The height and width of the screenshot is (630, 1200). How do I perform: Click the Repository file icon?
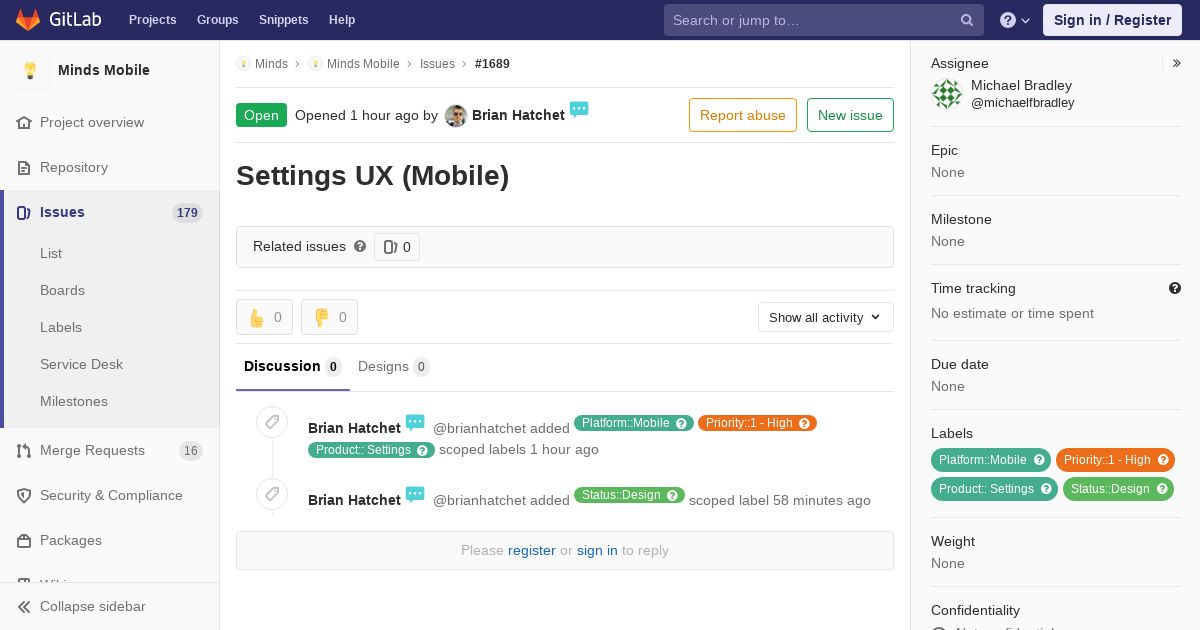coord(24,167)
